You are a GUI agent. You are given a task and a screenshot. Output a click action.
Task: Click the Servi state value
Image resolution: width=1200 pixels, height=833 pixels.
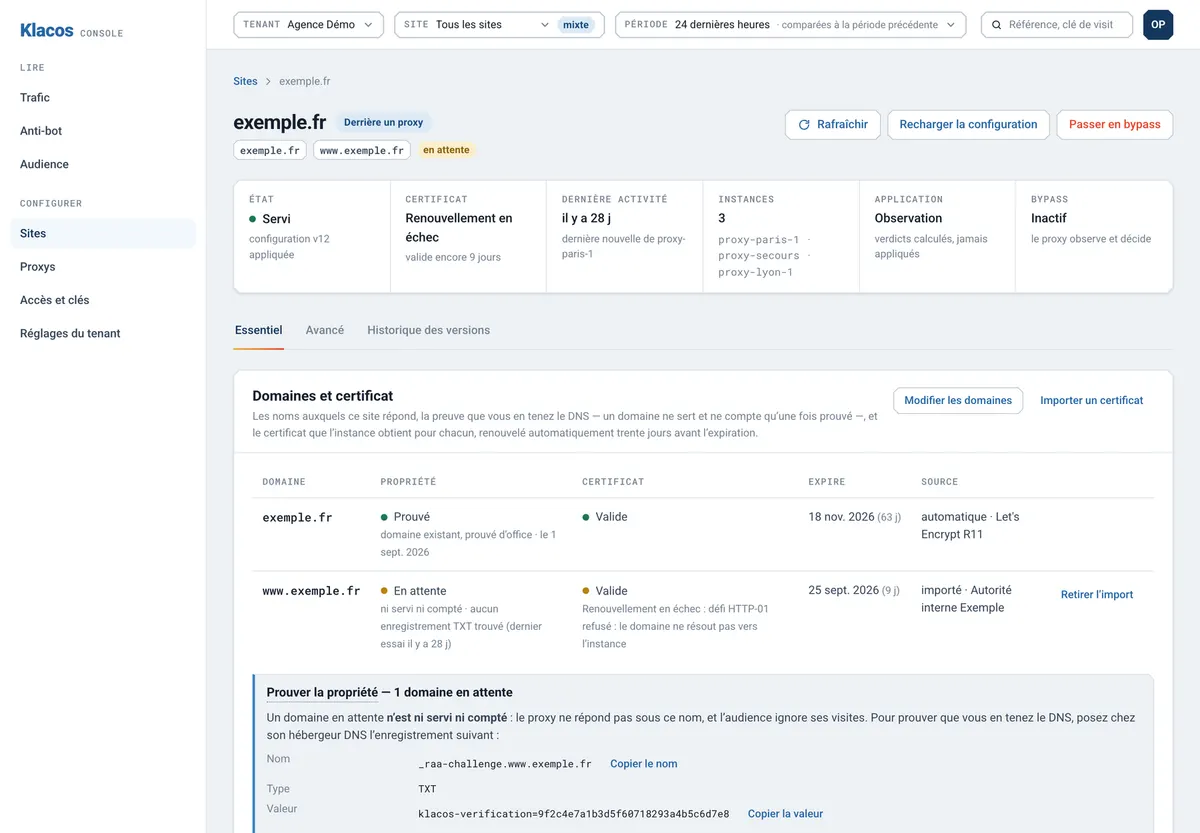pos(276,218)
